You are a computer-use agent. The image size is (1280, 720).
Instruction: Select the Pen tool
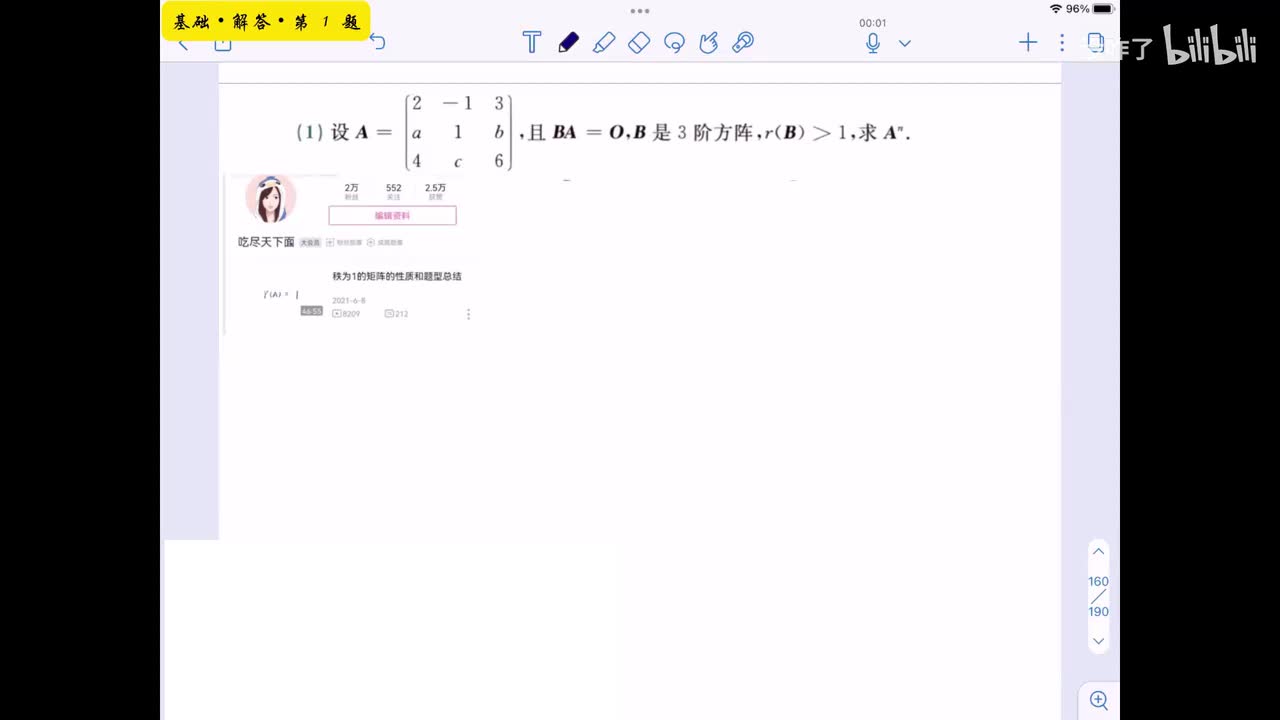point(568,42)
